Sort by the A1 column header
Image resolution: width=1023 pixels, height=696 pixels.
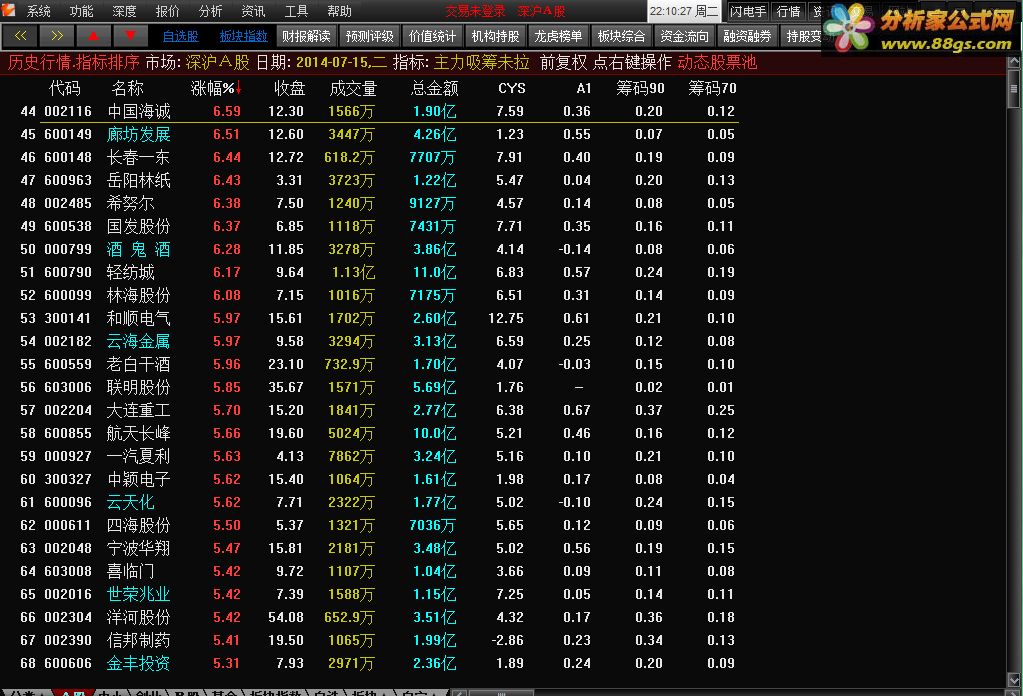point(583,88)
